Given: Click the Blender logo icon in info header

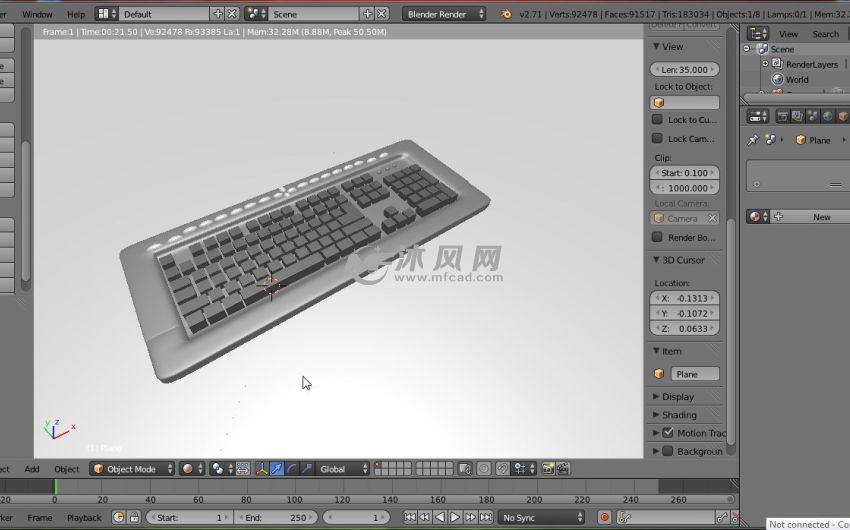Looking at the screenshot, I should (x=507, y=14).
